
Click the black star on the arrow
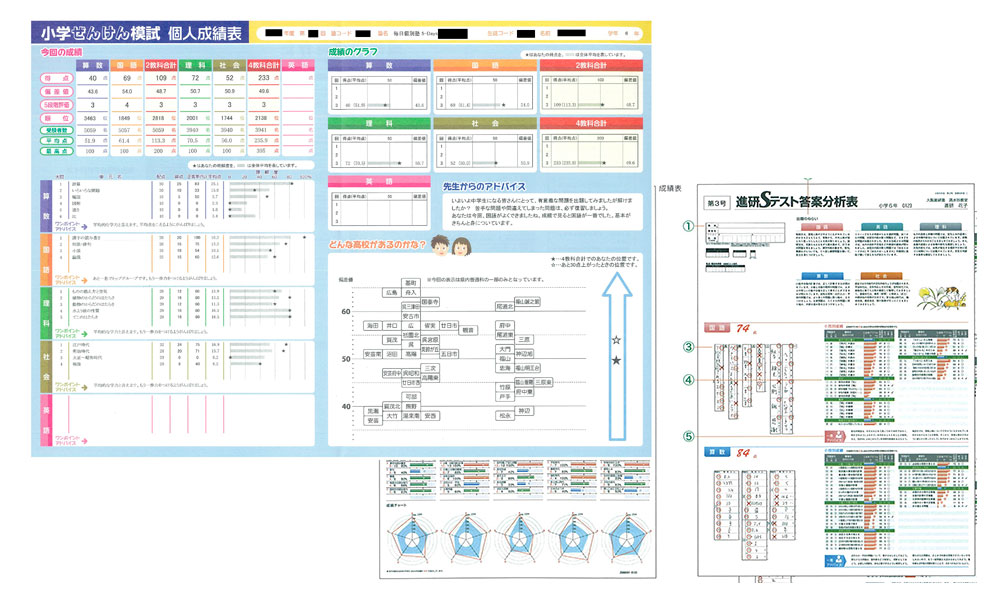tap(617, 359)
